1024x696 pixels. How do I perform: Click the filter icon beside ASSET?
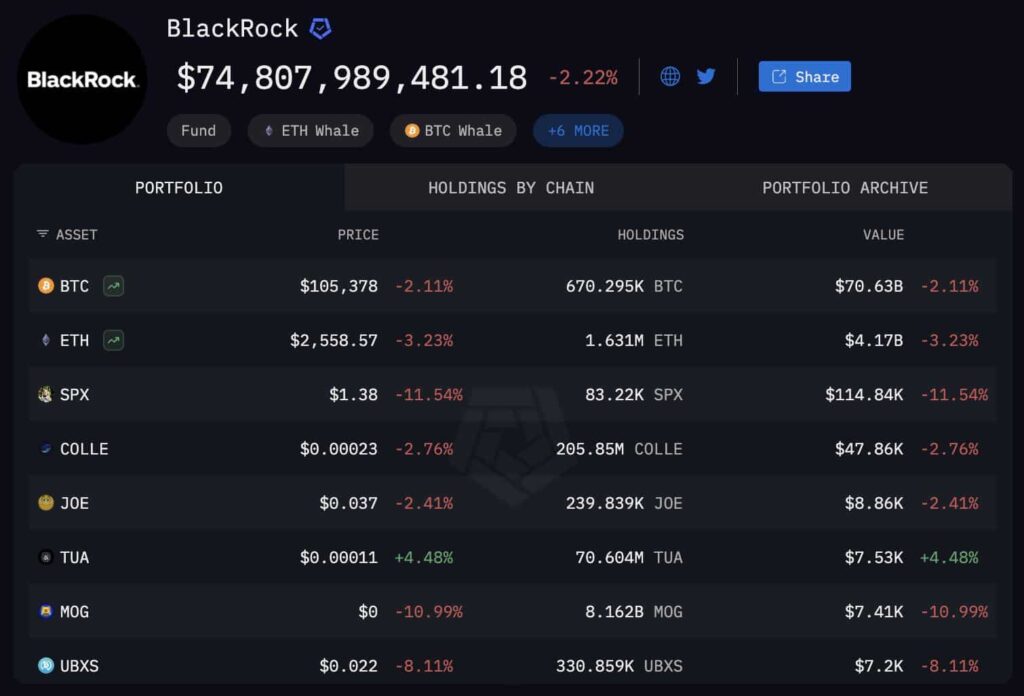coord(42,234)
